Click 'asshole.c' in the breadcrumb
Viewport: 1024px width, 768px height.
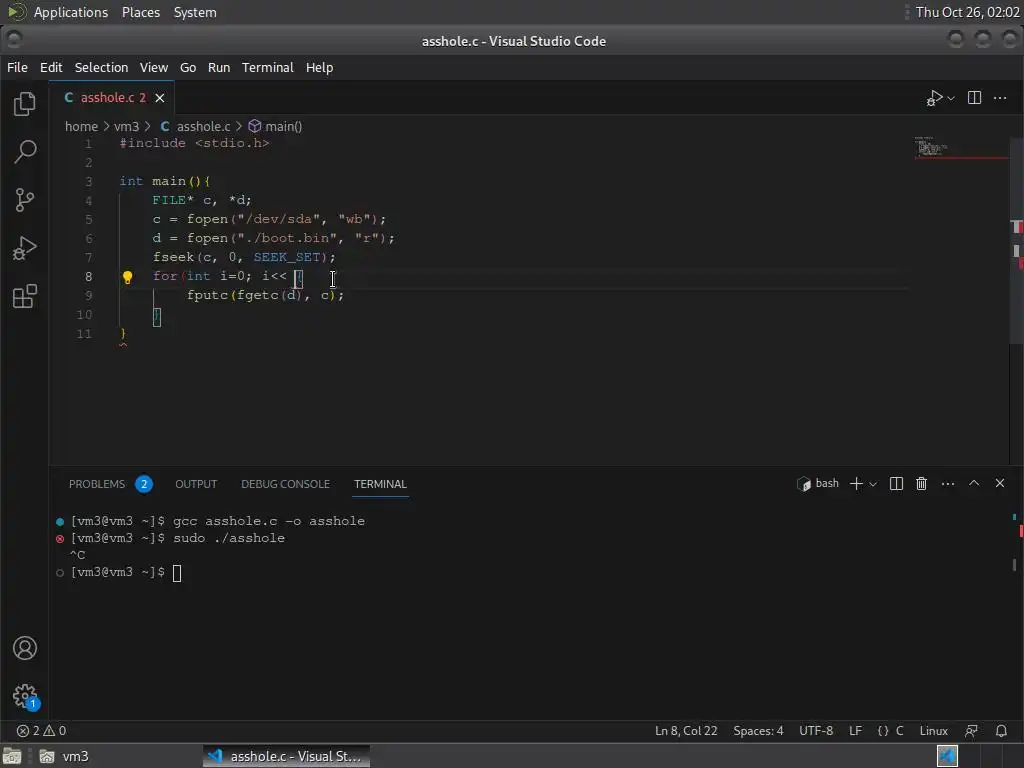[x=203, y=126]
